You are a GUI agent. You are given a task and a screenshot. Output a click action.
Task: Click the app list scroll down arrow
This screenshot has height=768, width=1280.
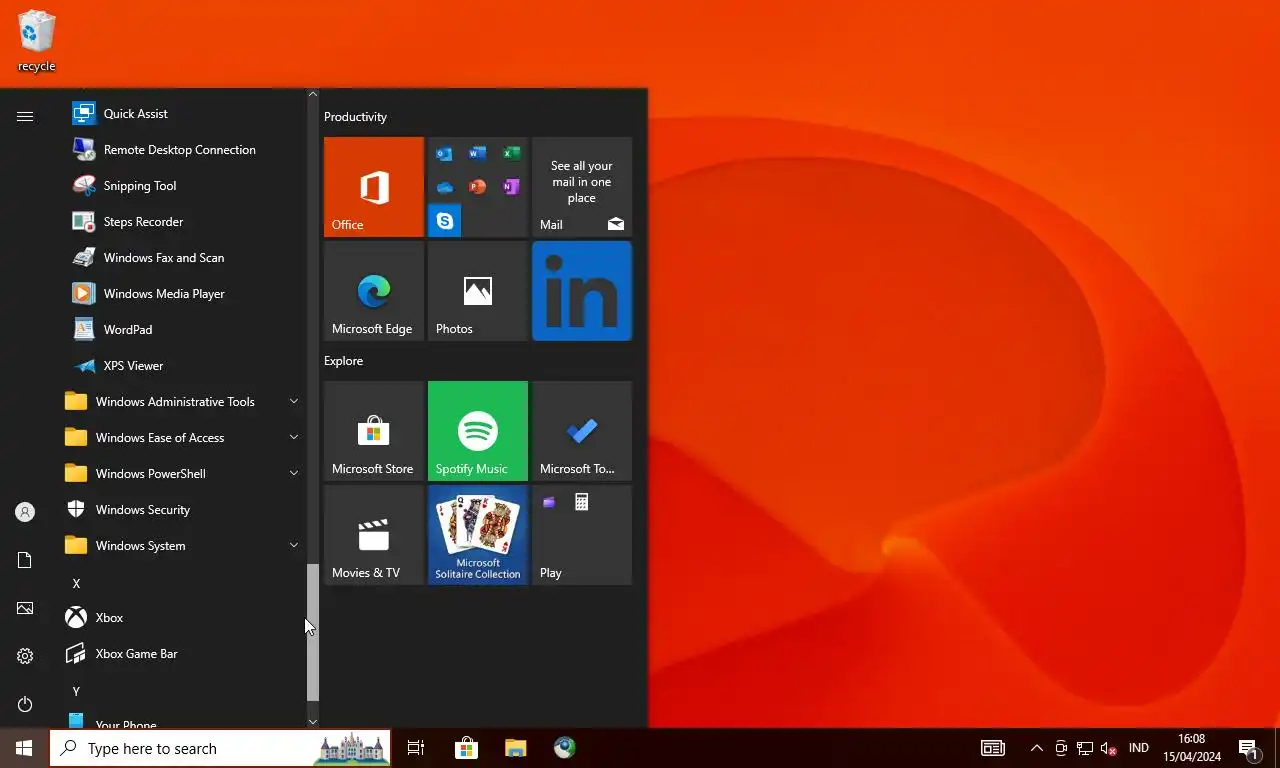tap(312, 721)
